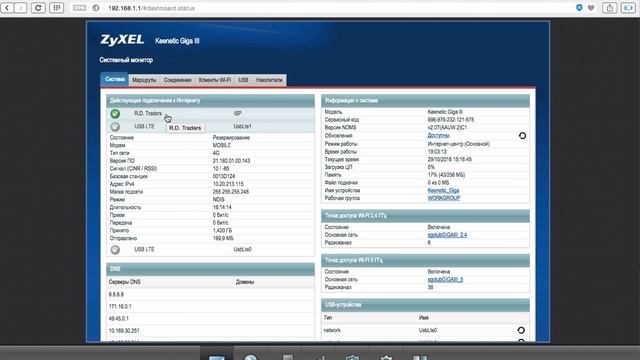
Task: Click DNS server entry 171.16.0.1
Action: pos(120,307)
